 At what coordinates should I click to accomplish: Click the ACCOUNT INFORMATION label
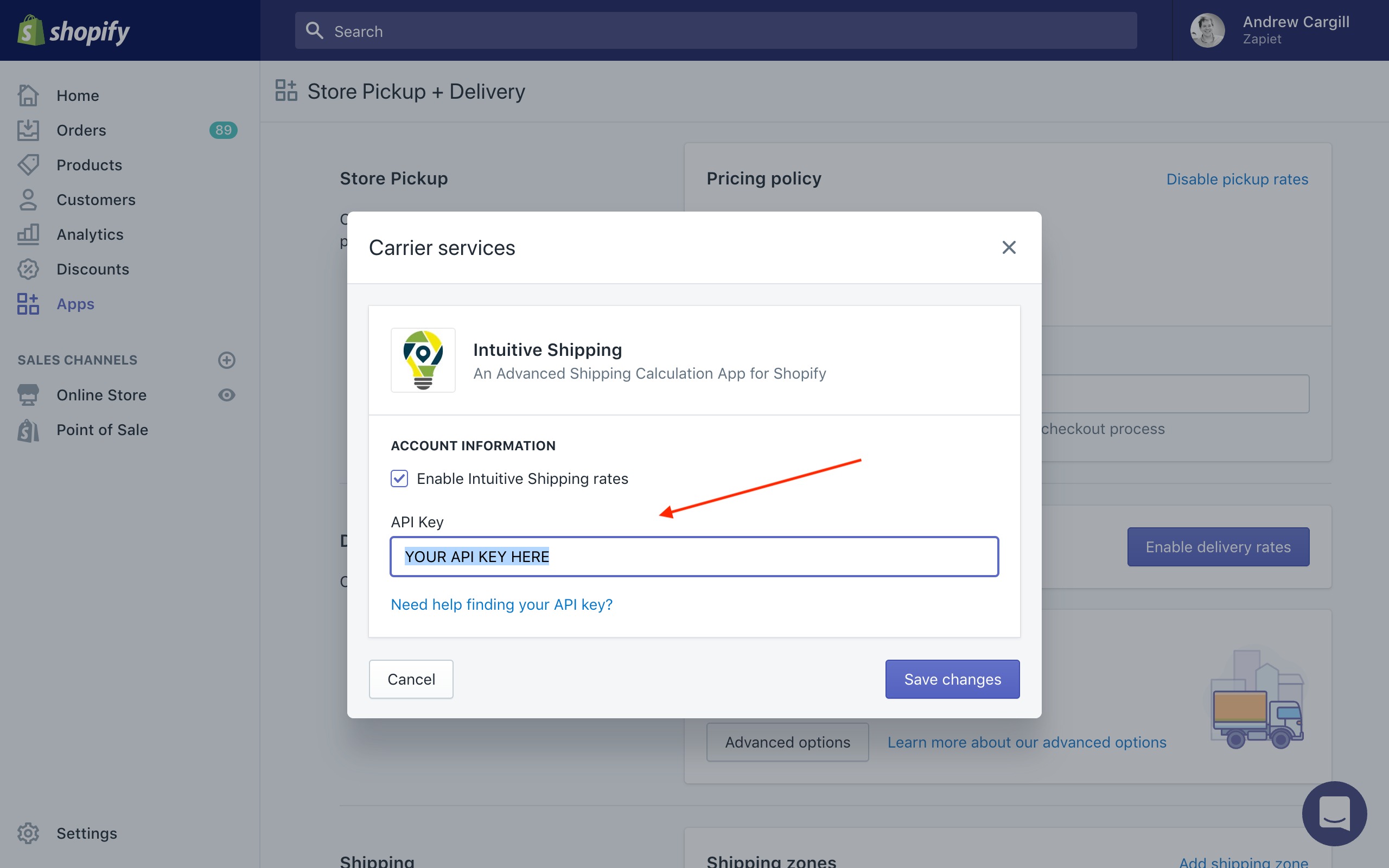[x=473, y=445]
